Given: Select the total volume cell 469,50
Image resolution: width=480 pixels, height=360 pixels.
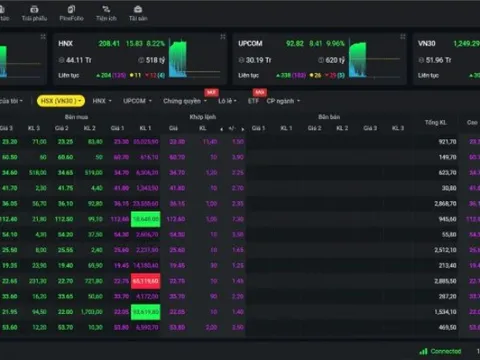Looking at the screenshot, I should (447, 327).
